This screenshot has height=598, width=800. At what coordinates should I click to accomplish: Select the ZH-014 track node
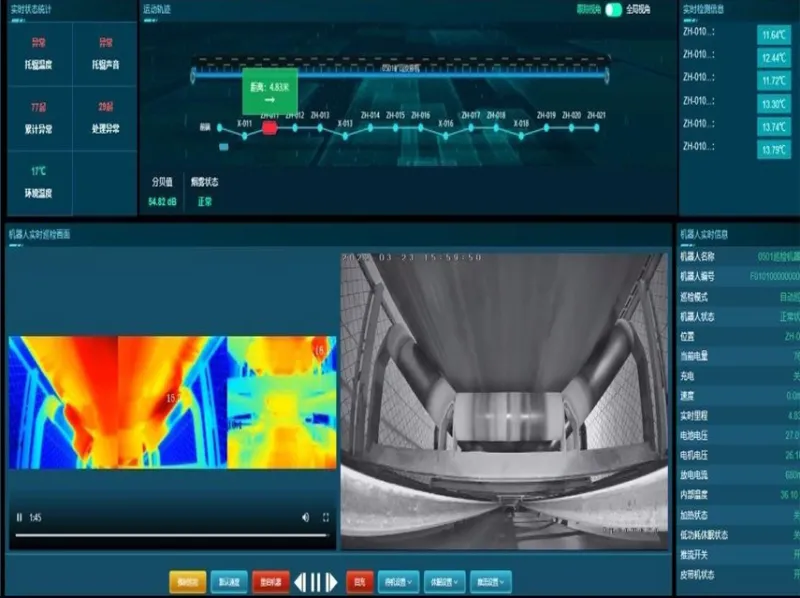[x=370, y=128]
